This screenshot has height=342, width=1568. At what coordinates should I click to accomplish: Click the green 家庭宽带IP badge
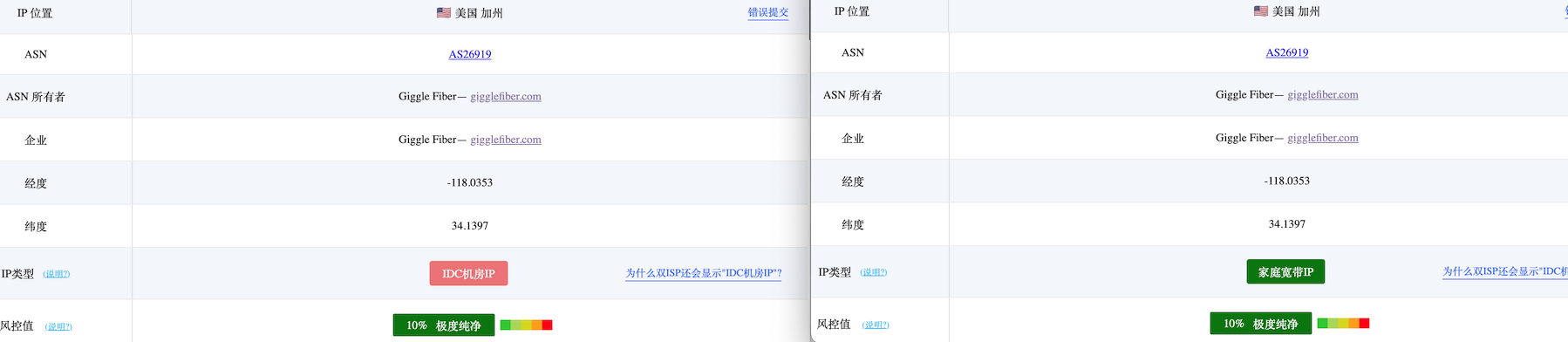tap(1285, 272)
